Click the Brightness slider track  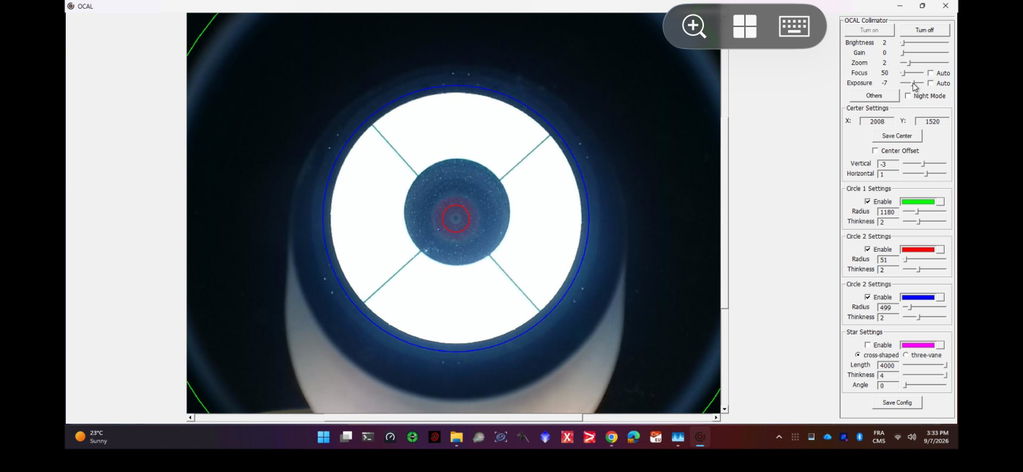tap(925, 43)
